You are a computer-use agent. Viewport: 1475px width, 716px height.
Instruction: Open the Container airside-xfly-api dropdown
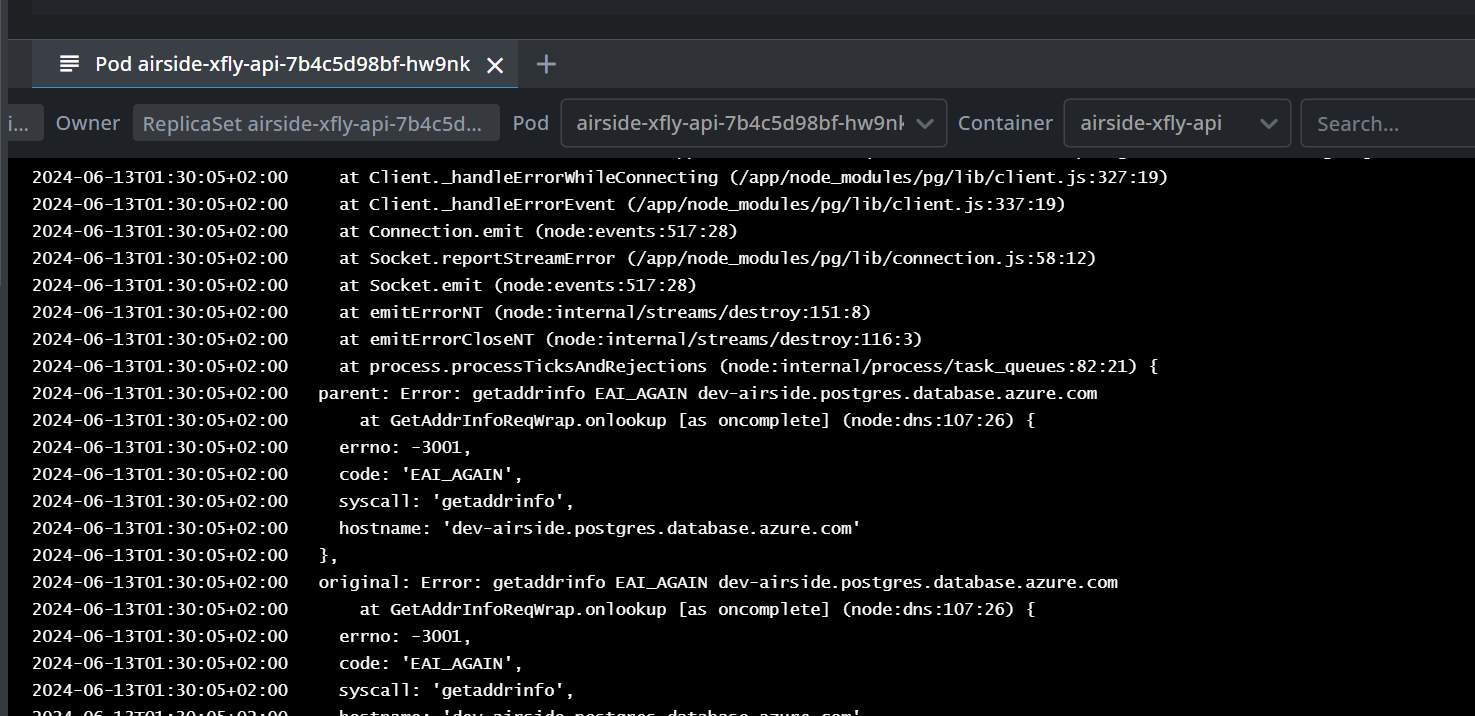pos(1177,124)
